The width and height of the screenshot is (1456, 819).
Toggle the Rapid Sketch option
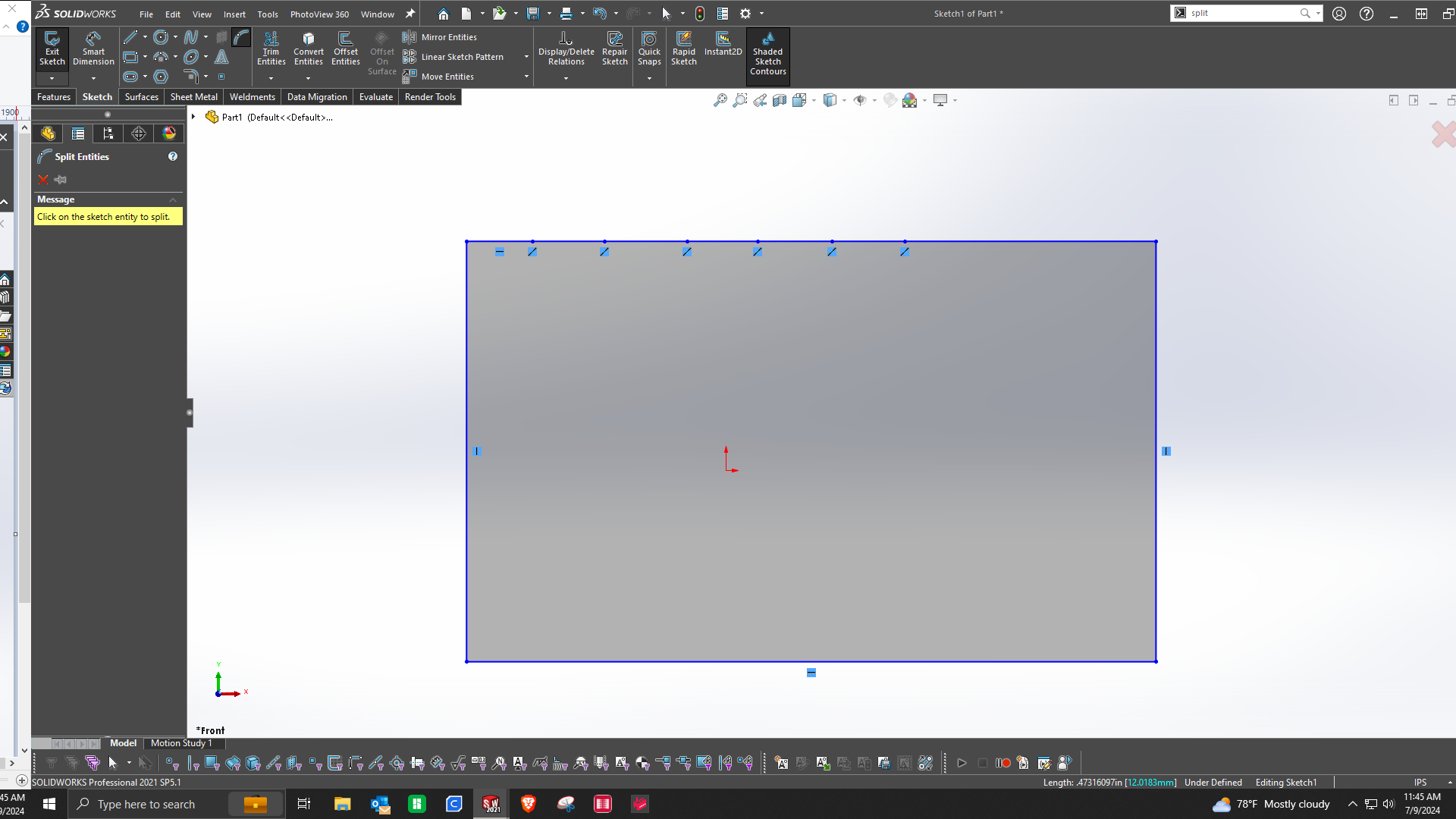point(683,48)
